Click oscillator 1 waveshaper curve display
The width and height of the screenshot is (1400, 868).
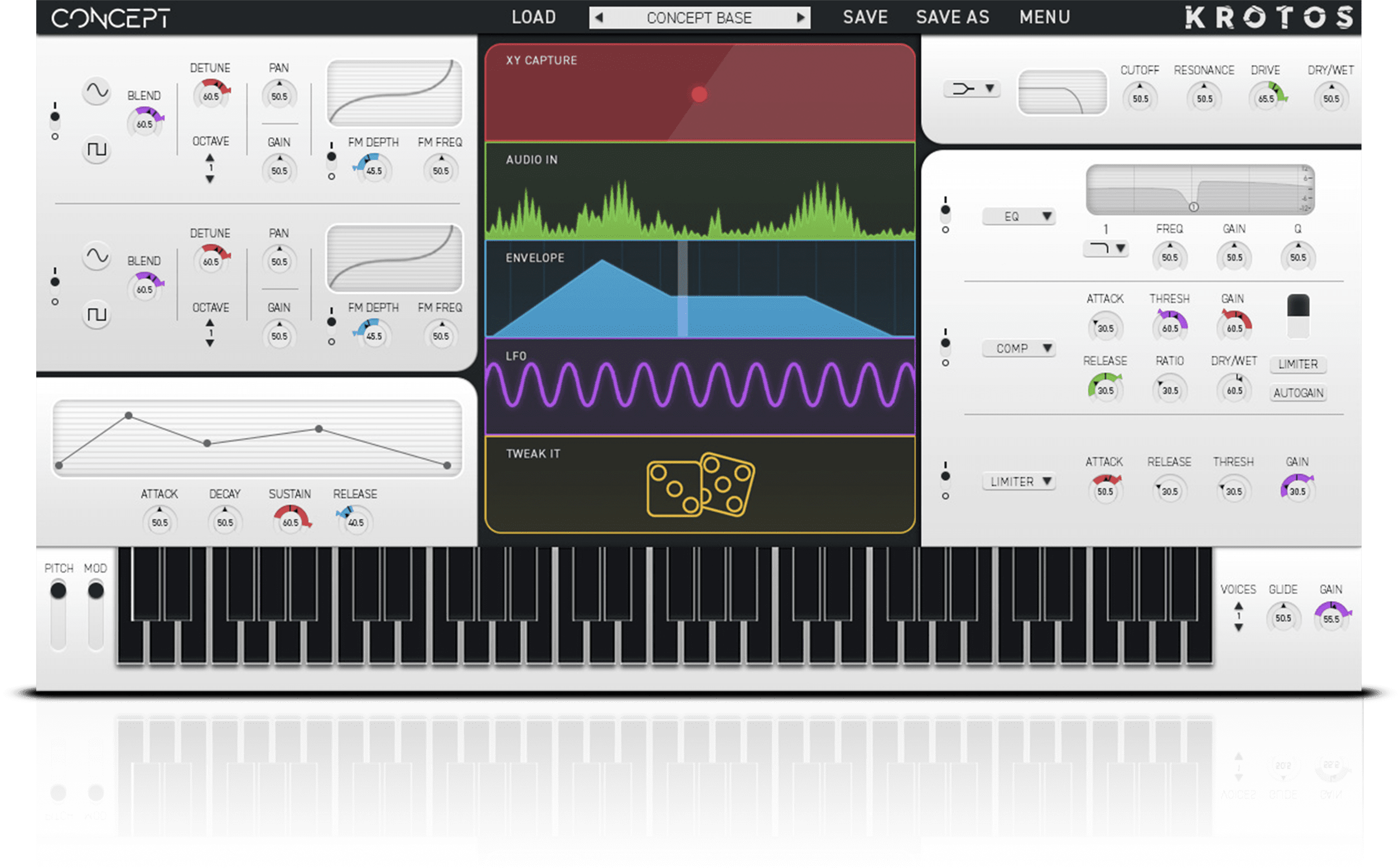(394, 93)
